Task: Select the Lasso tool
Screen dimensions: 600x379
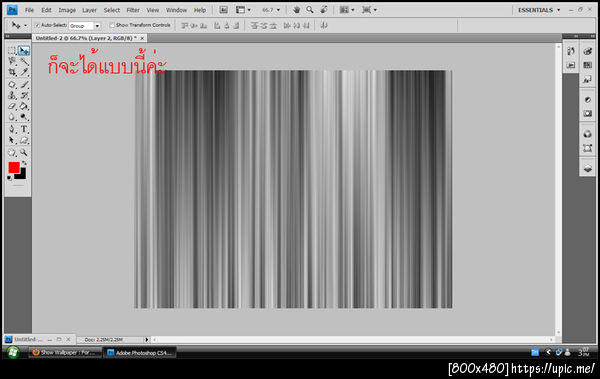Action: coord(12,61)
